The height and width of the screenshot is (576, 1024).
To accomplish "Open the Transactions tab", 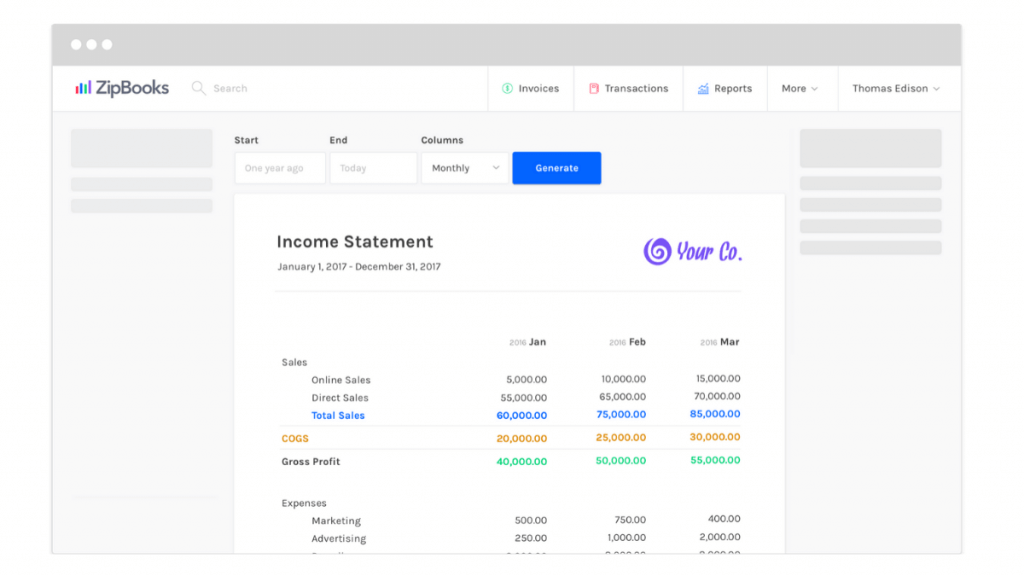I will pyautogui.click(x=629, y=88).
